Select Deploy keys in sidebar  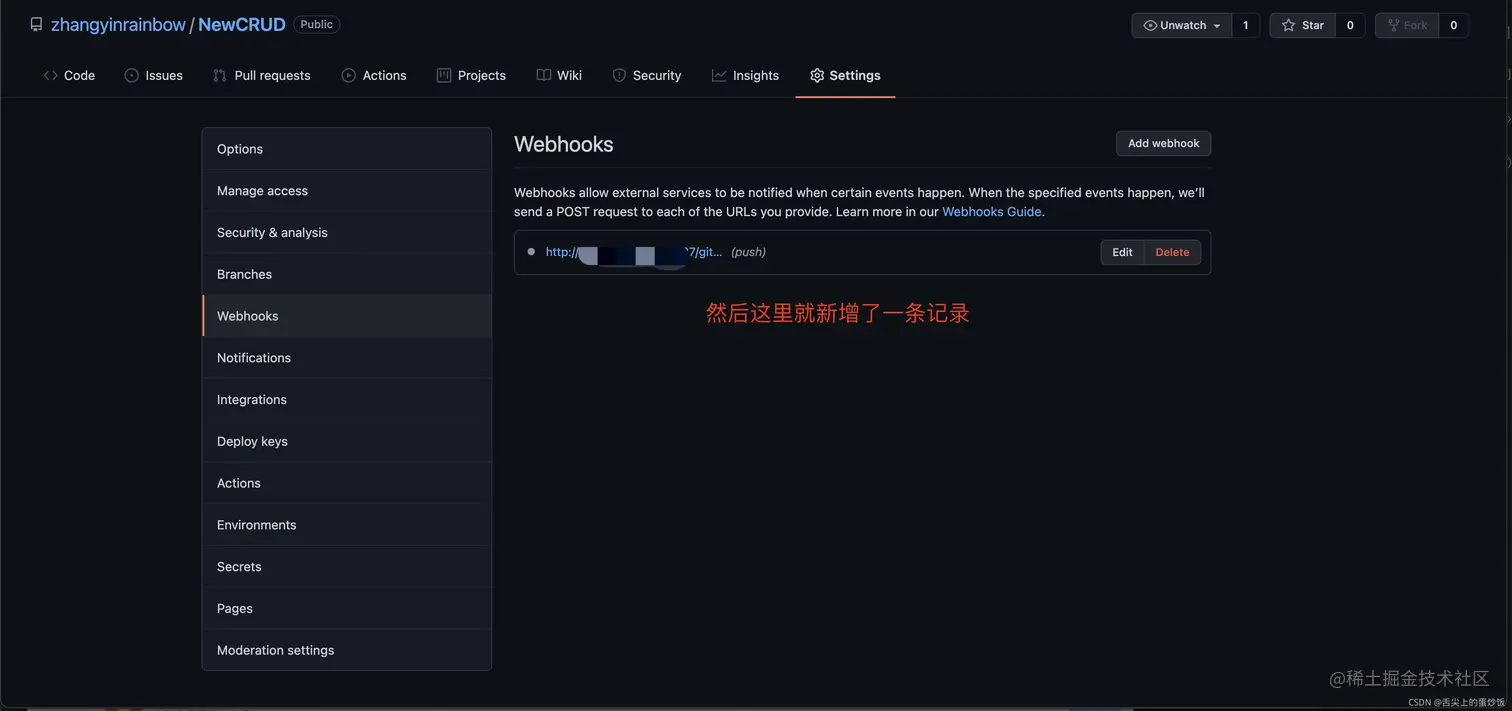(347, 441)
